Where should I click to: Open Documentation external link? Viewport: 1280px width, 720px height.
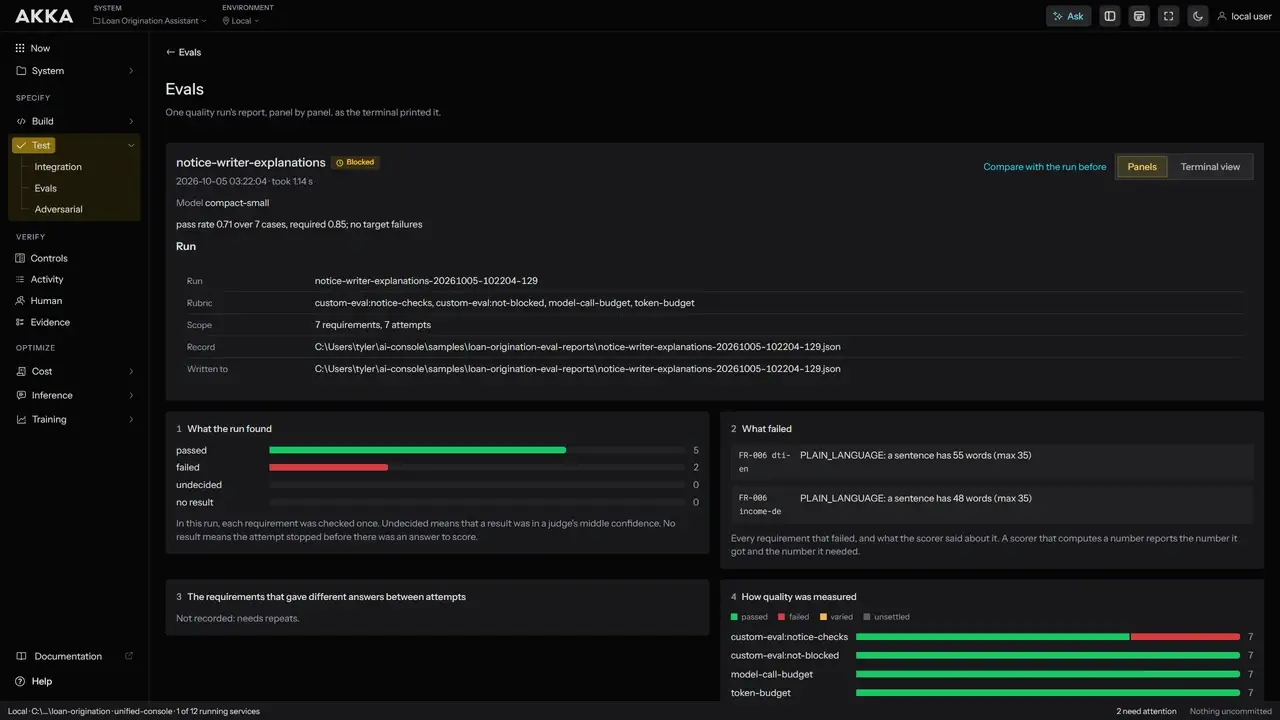[x=74, y=656]
